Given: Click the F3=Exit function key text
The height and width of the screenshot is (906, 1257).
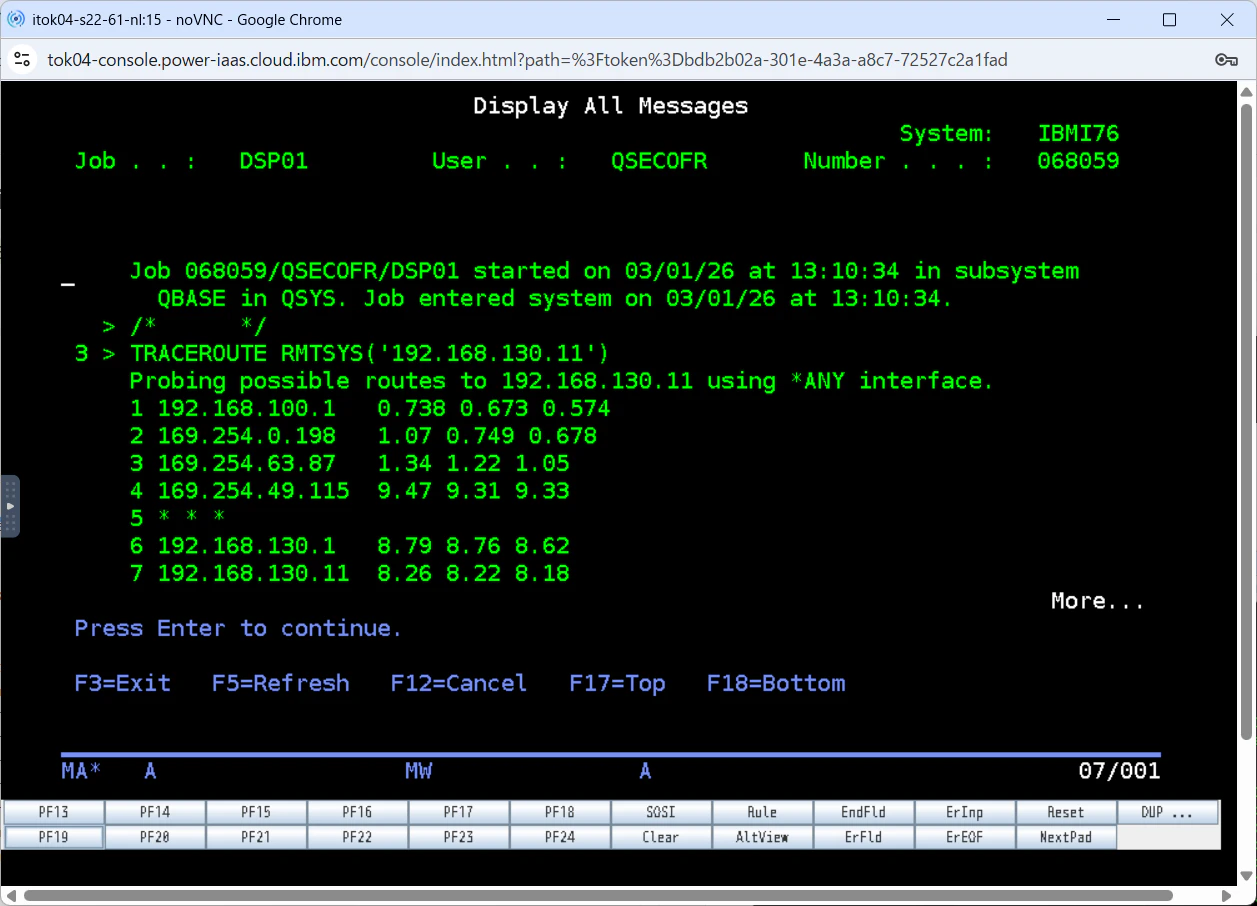Looking at the screenshot, I should point(122,683).
